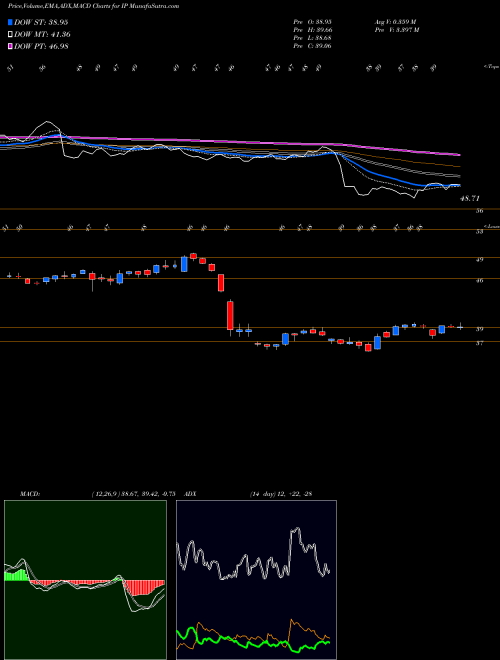
Task: Open the ADX indicator panel
Action: coord(256,580)
